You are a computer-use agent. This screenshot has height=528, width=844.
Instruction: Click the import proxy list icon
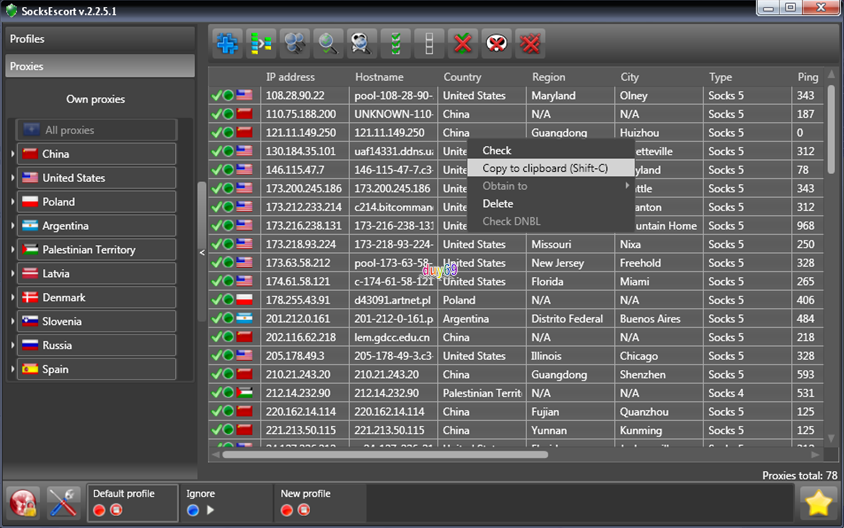point(261,43)
